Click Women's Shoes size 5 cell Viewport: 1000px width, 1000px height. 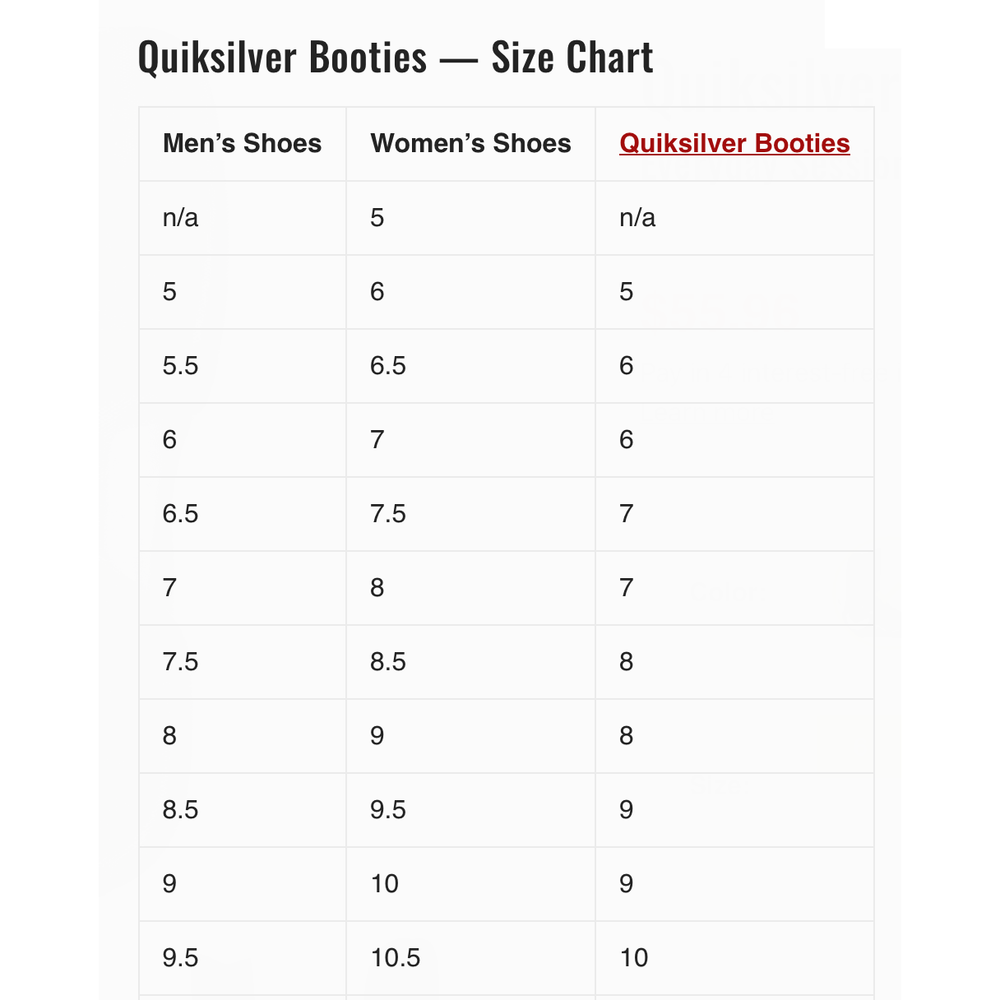[x=377, y=218]
